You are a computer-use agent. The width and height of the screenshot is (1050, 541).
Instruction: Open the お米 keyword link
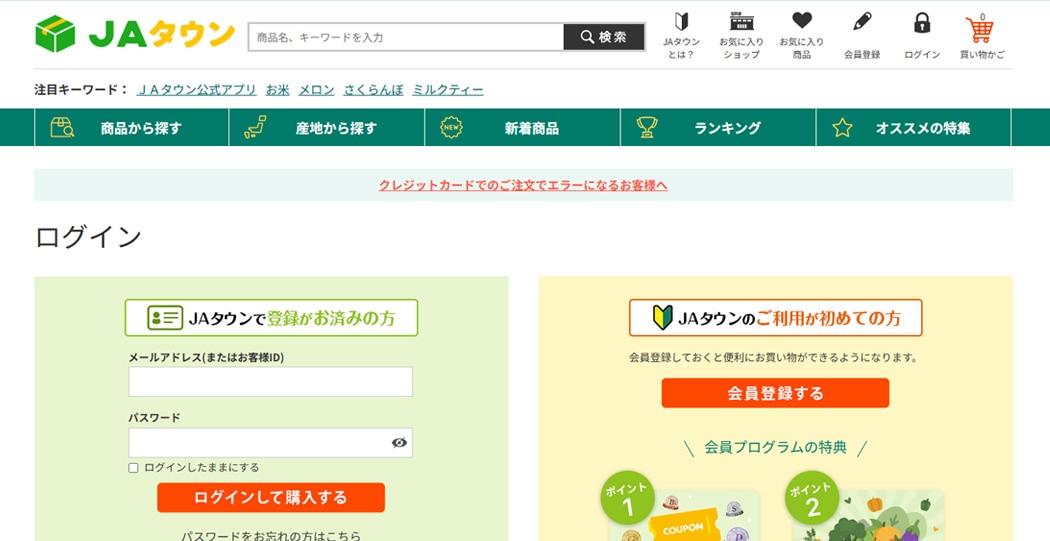[x=277, y=90]
